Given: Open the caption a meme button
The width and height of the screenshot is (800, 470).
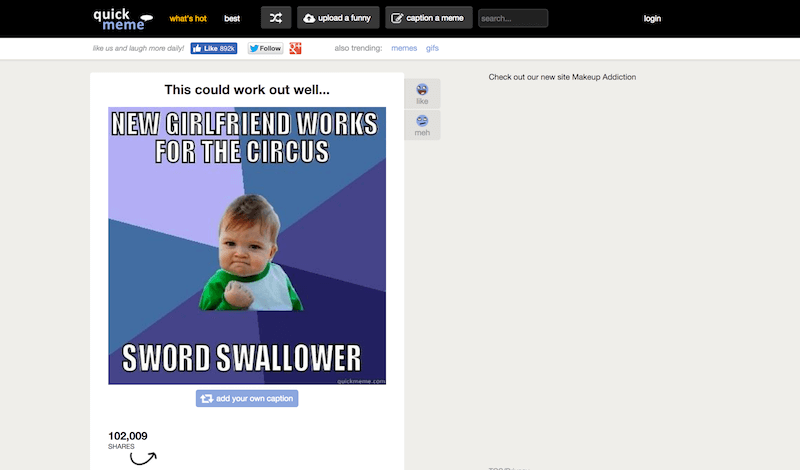Looking at the screenshot, I should (429, 18).
